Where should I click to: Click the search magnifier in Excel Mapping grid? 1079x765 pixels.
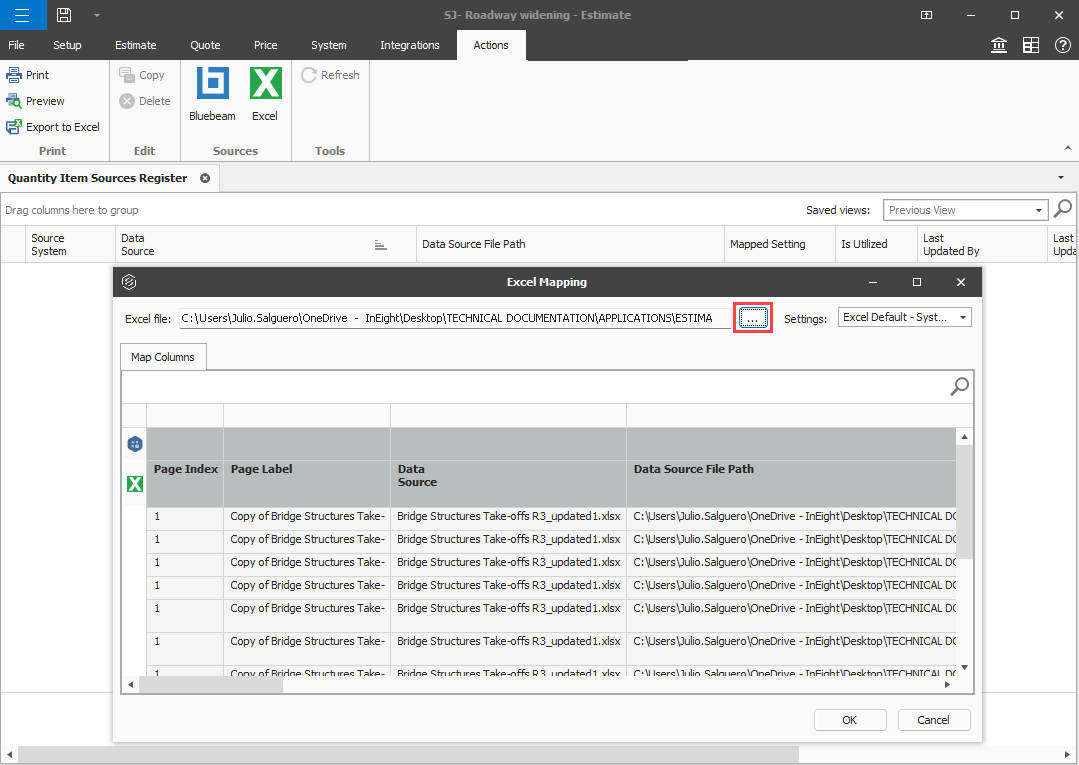tap(959, 387)
